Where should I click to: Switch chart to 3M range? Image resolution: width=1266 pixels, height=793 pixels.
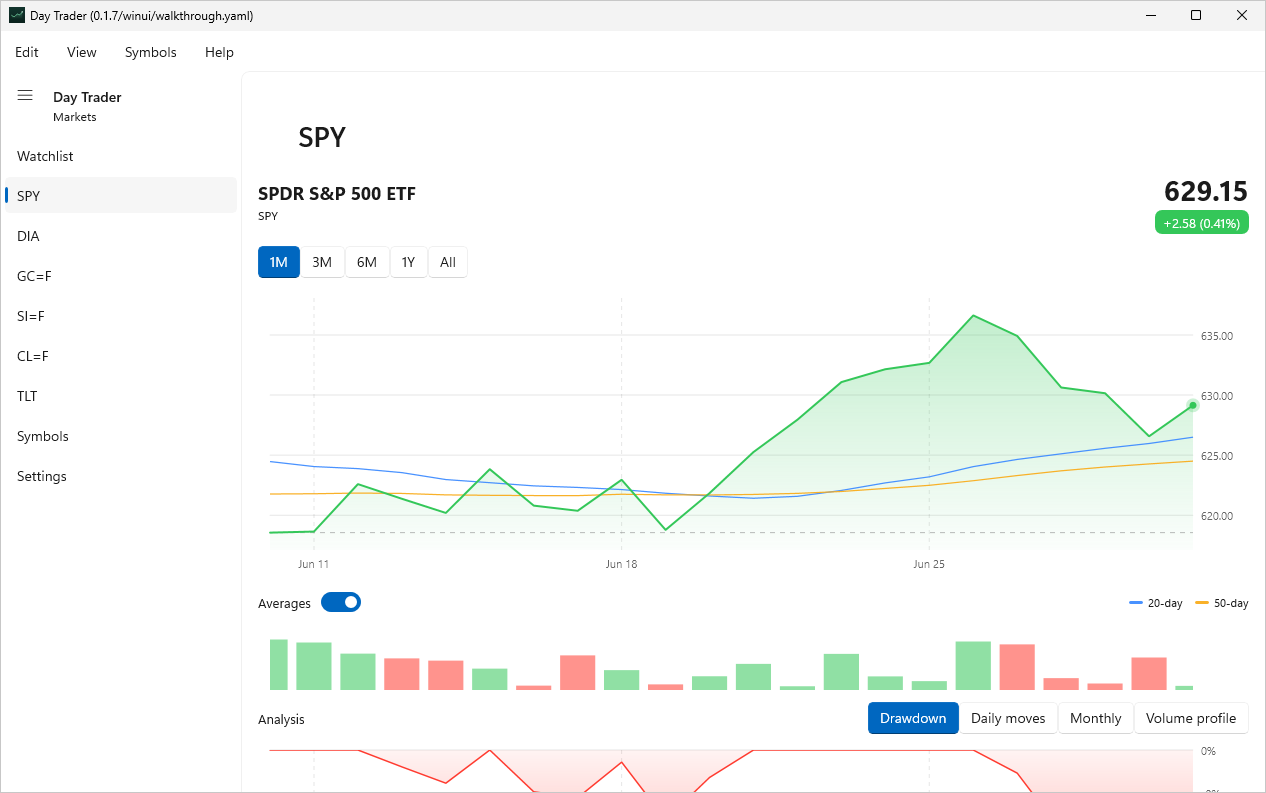point(322,262)
